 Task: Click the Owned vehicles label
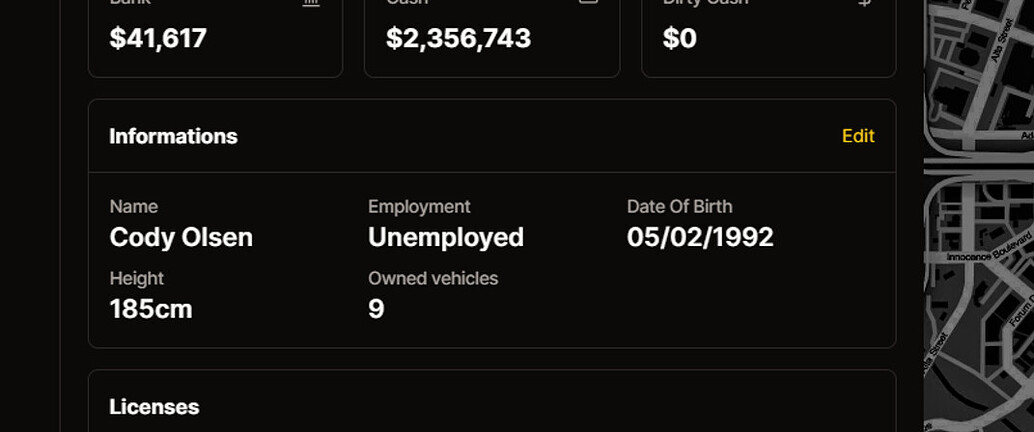[x=432, y=279]
